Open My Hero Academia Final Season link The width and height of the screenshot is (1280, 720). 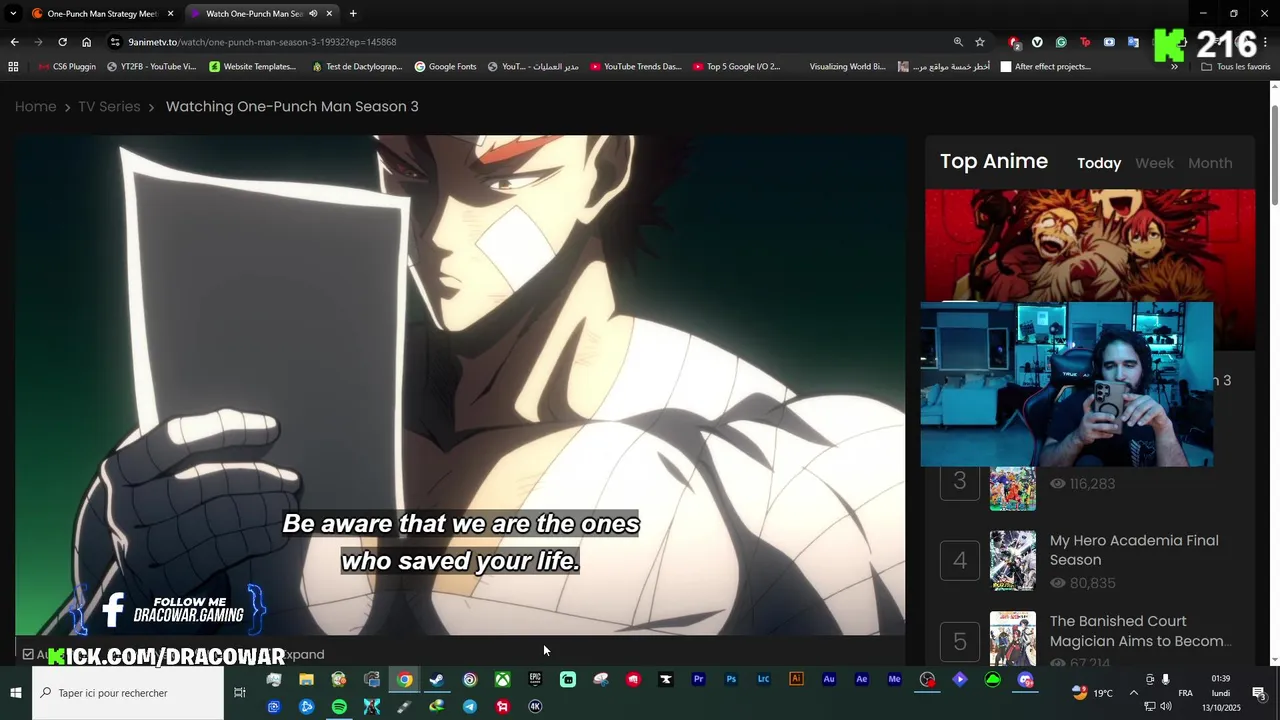pyautogui.click(x=1134, y=550)
